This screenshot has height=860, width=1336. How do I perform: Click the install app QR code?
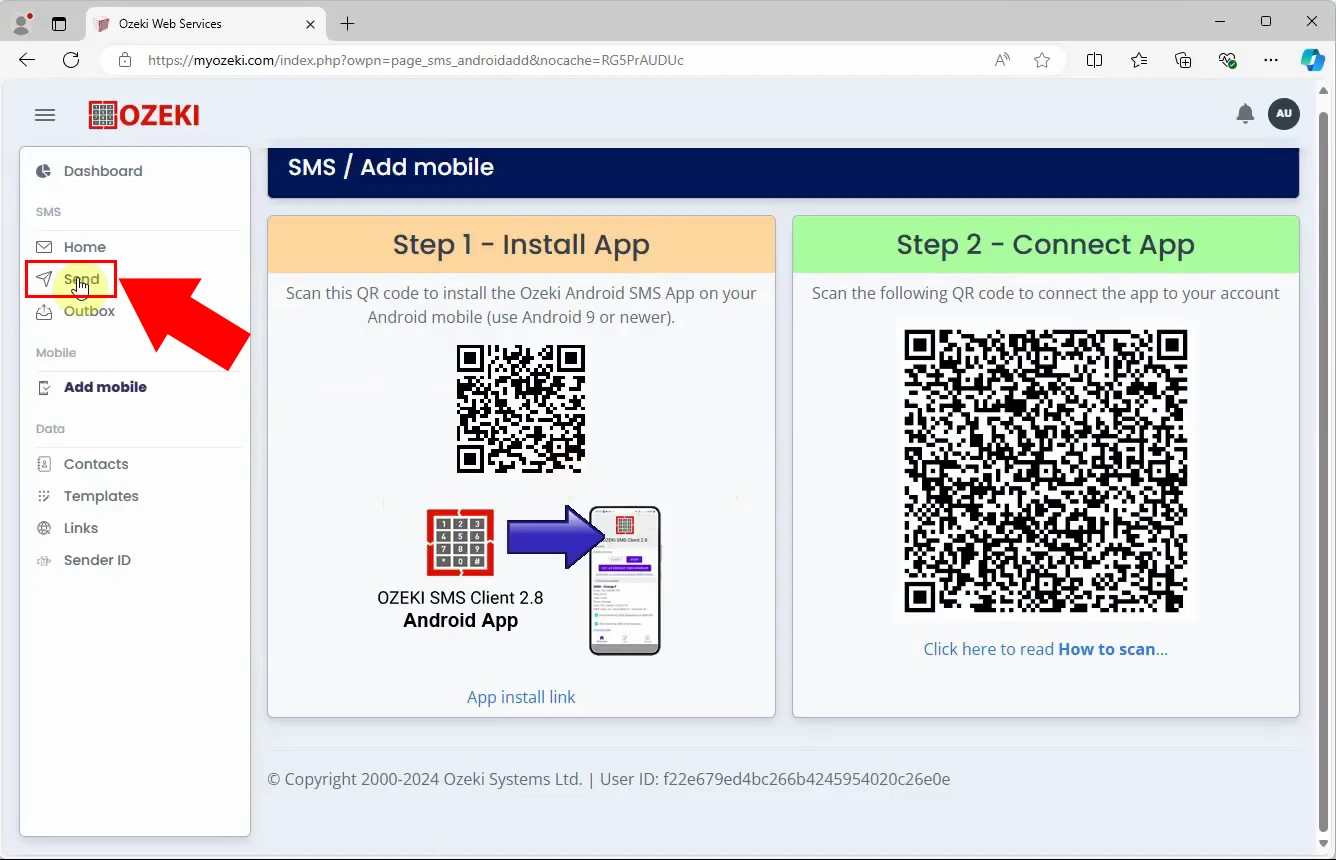521,409
